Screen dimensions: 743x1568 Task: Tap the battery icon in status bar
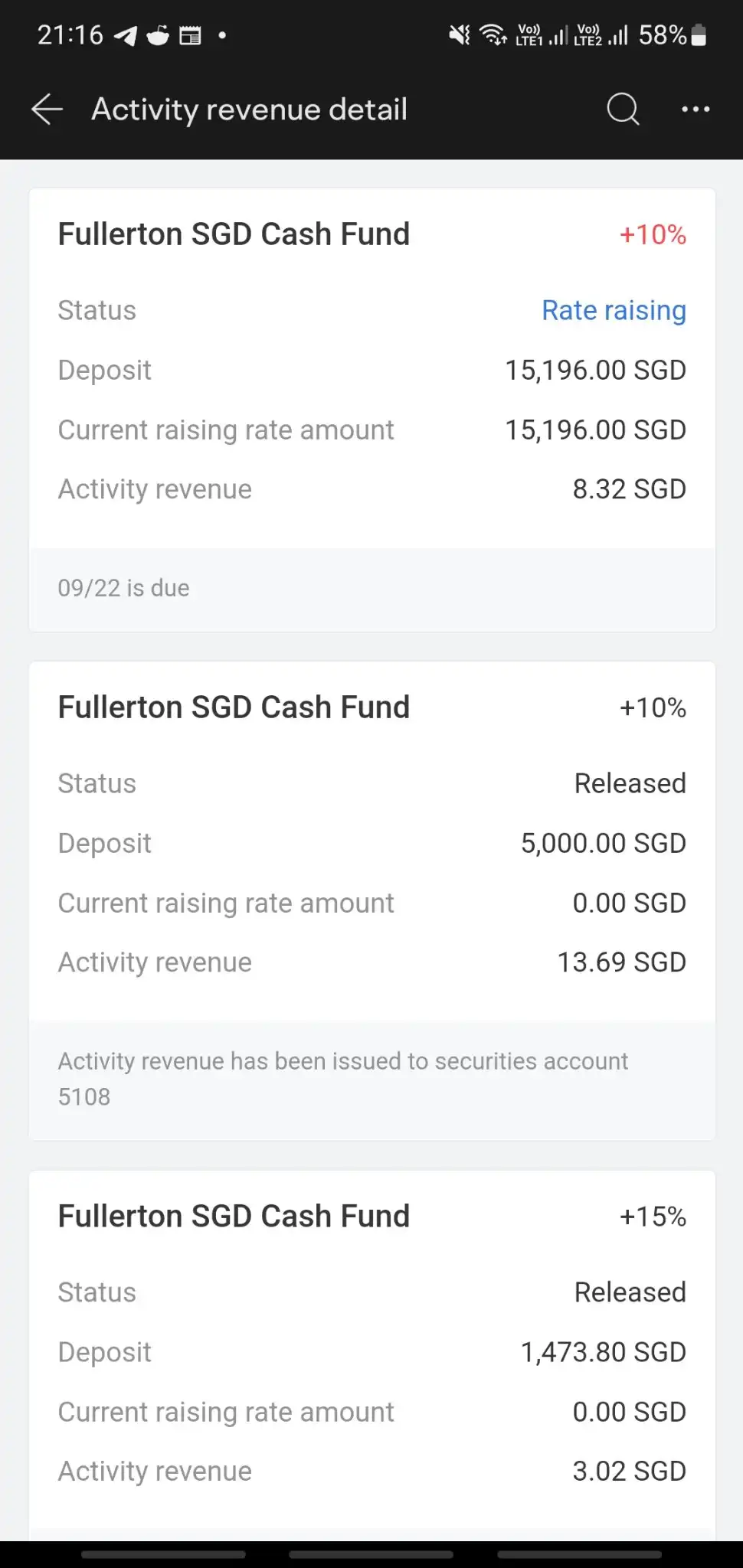coord(699,35)
